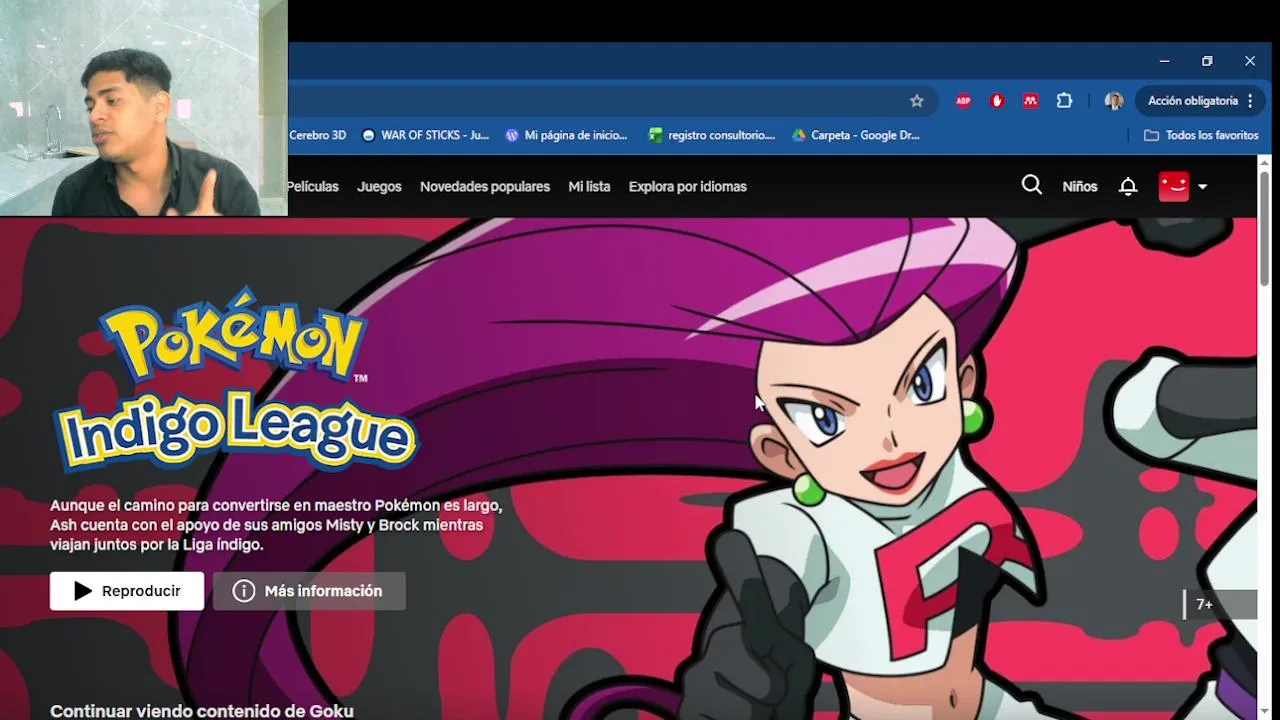This screenshot has height=720, width=1280.
Task: Switch to the Niños profile
Action: [x=1080, y=187]
